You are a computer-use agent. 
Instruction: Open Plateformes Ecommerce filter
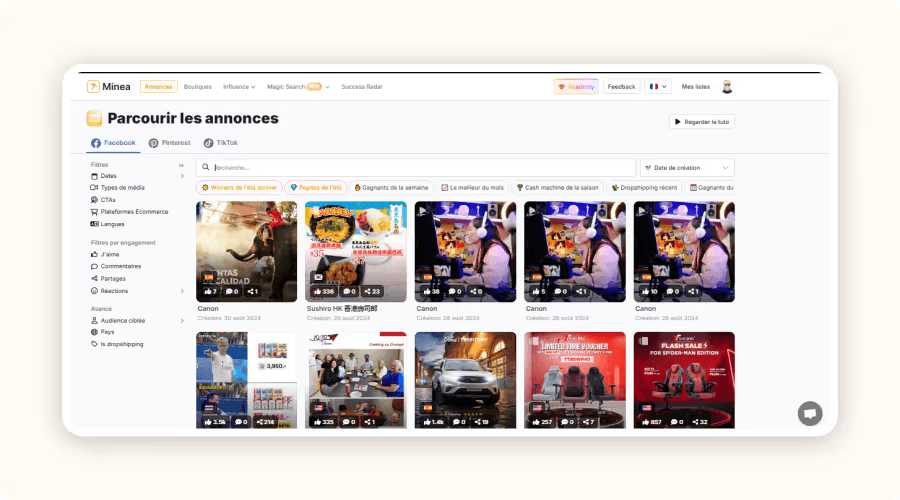point(129,212)
